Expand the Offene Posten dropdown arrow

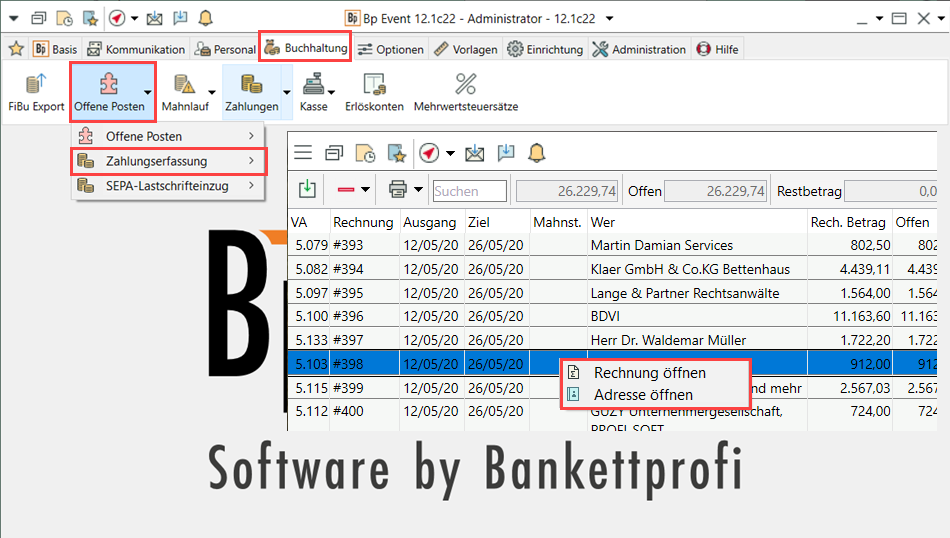click(148, 92)
